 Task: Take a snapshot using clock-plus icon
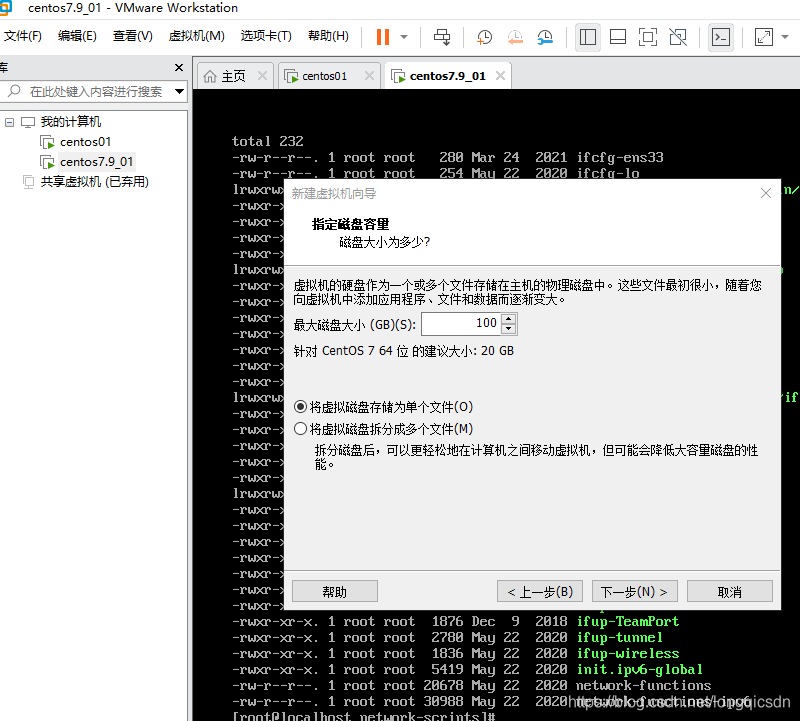click(x=484, y=37)
